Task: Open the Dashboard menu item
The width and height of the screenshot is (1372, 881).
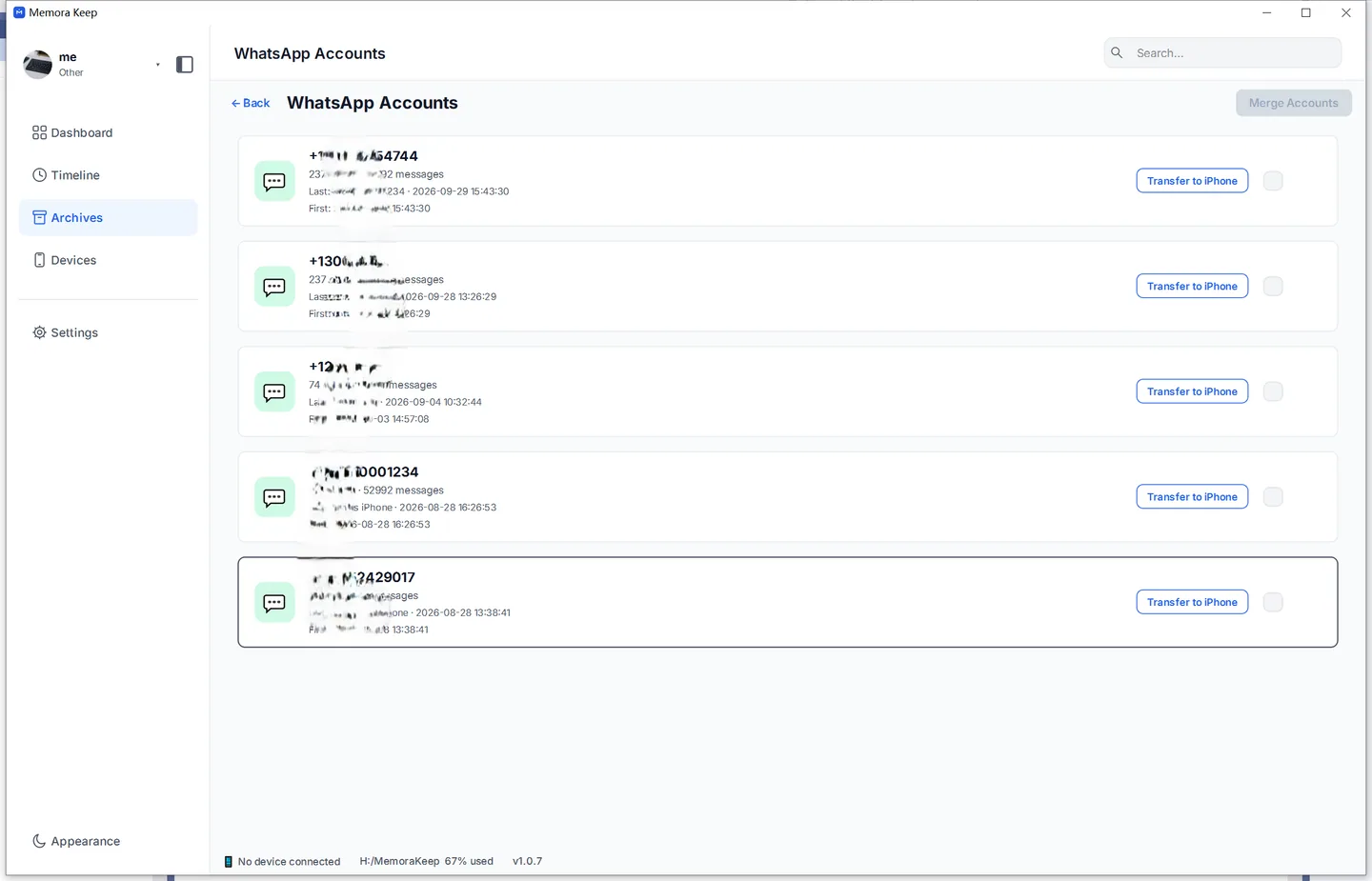Action: 108,132
